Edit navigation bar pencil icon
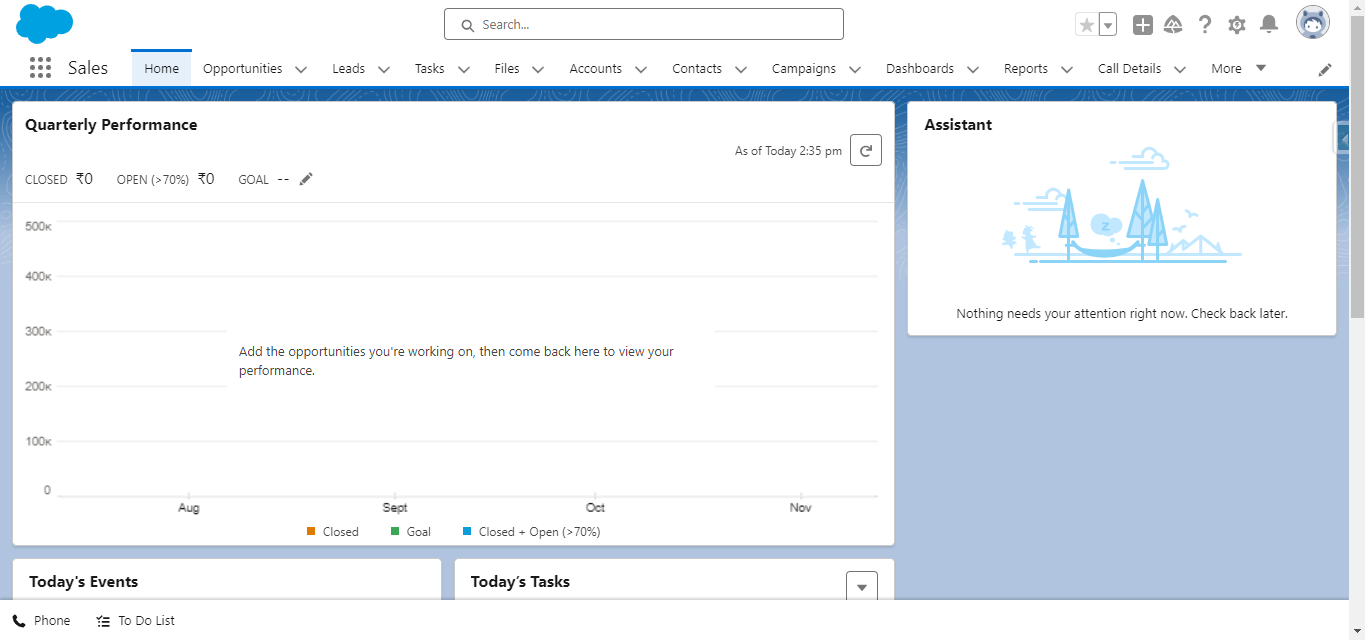The height and width of the screenshot is (640, 1365). 1325,69
